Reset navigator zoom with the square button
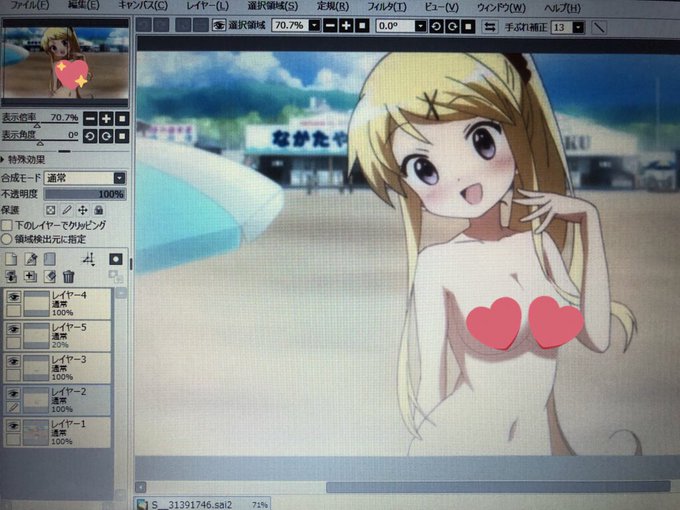The height and width of the screenshot is (510, 680). (x=122, y=118)
